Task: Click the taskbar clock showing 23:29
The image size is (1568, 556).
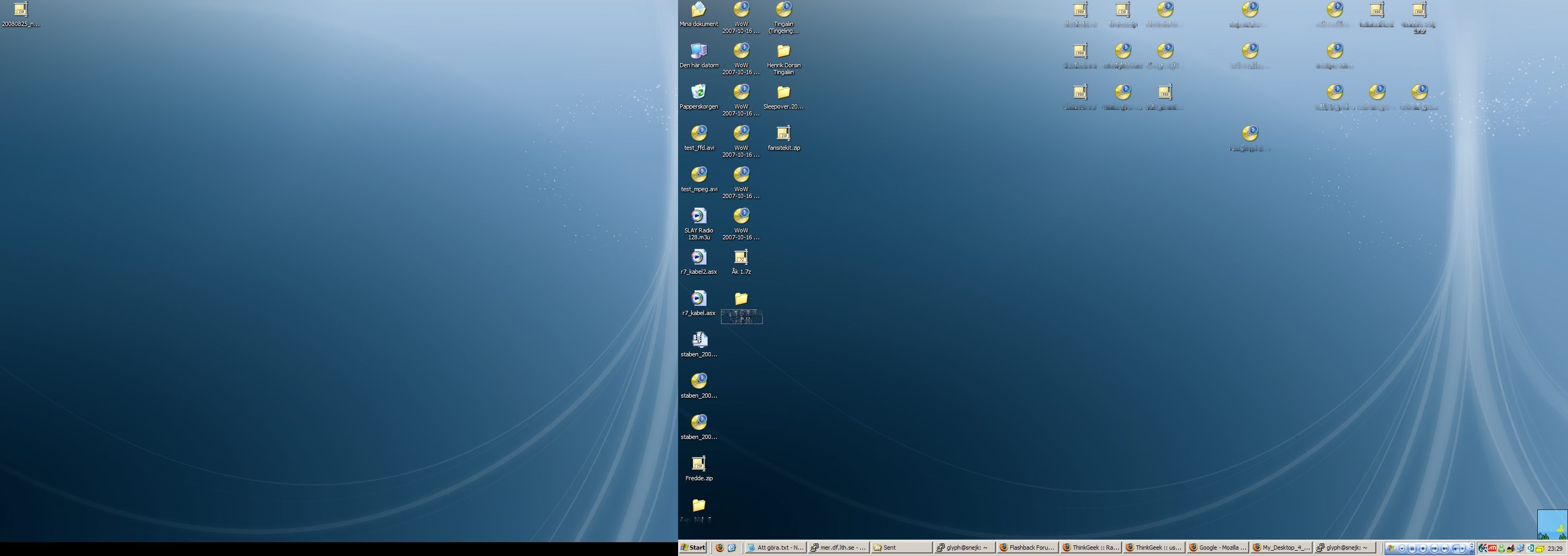Action: 1555,549
